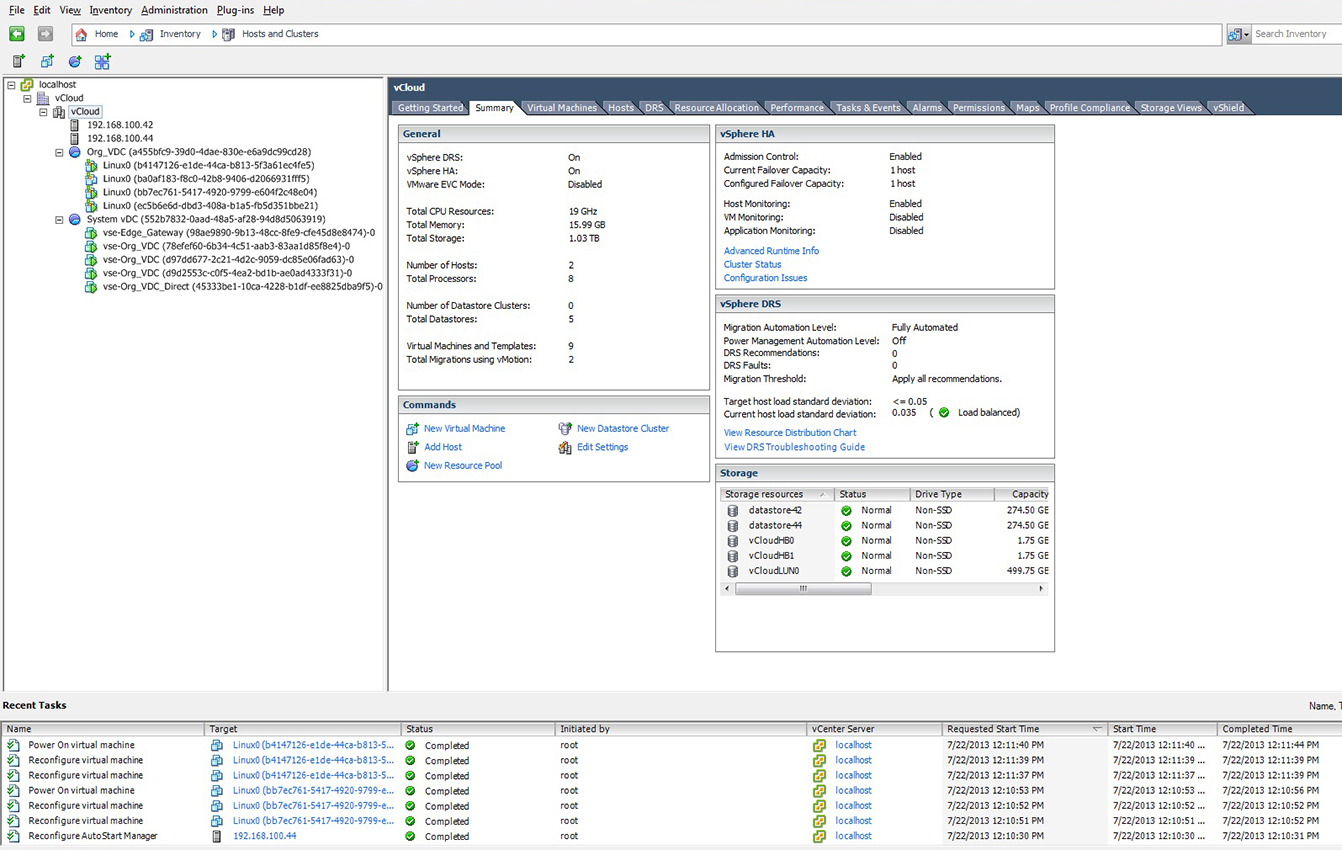
Task: Click the third icon in the inventory toolbar
Action: point(75,62)
